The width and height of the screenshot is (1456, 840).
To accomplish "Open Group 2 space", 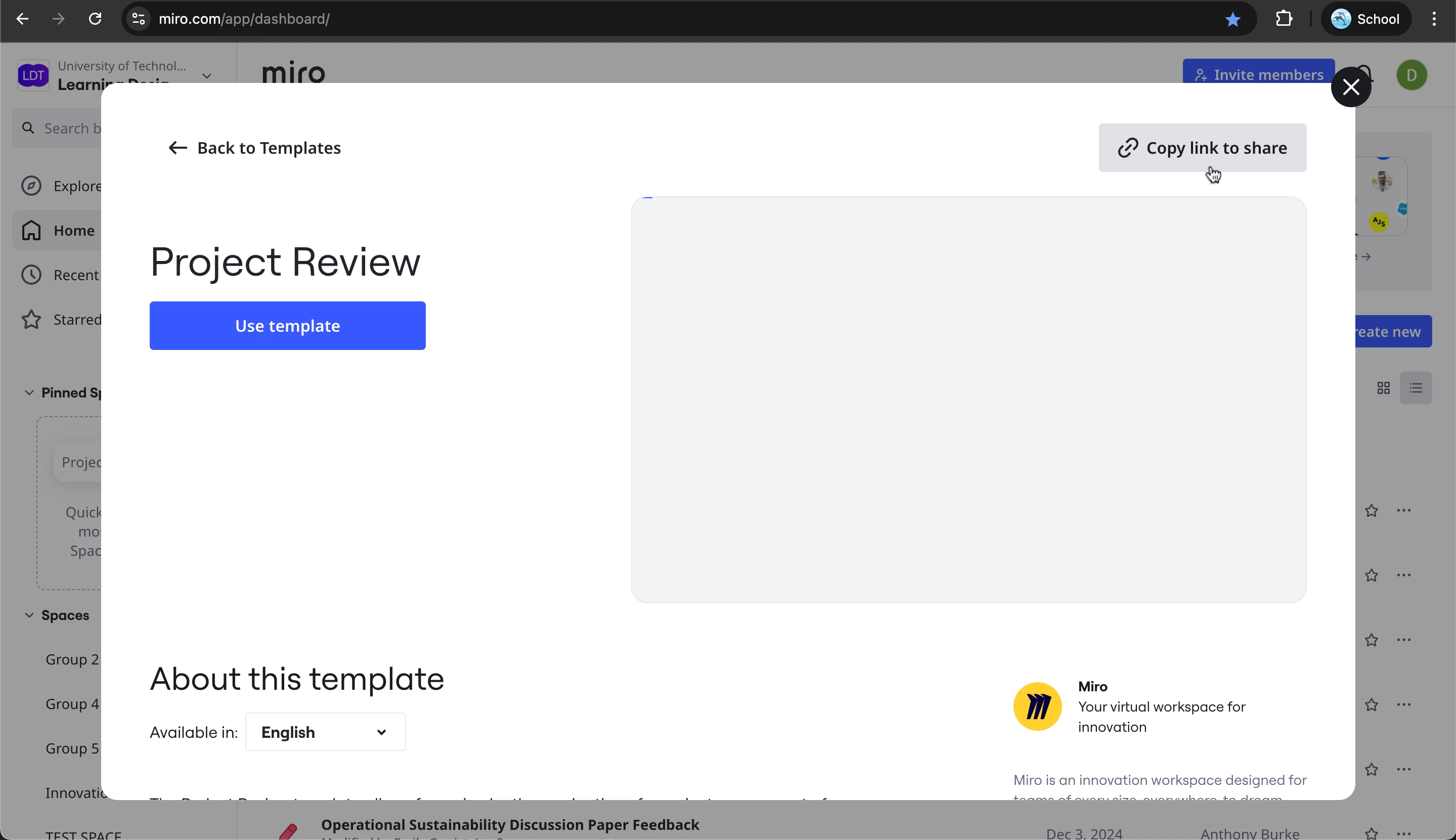I will pos(72,659).
